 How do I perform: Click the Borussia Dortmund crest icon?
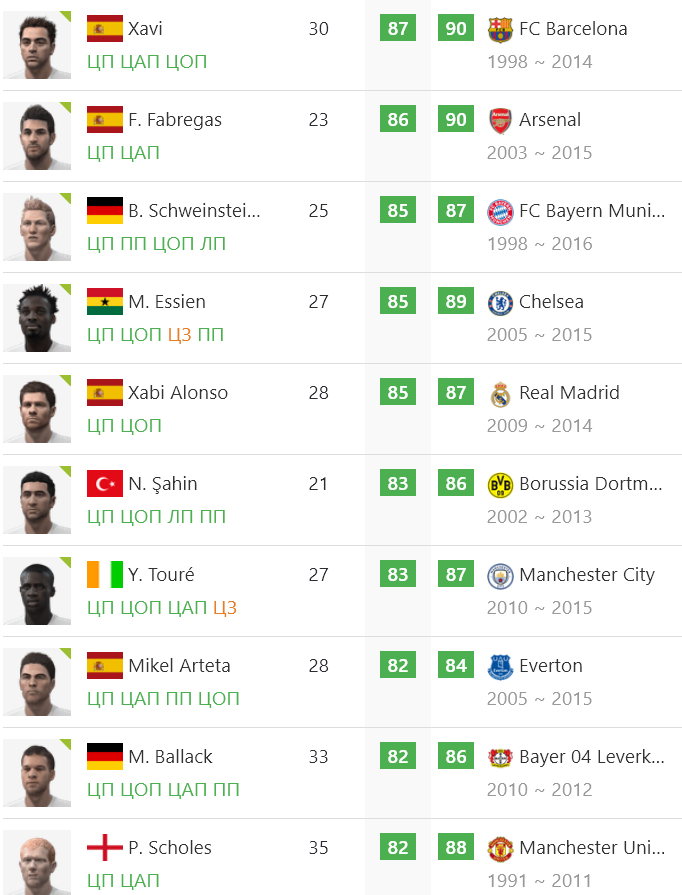(x=499, y=484)
